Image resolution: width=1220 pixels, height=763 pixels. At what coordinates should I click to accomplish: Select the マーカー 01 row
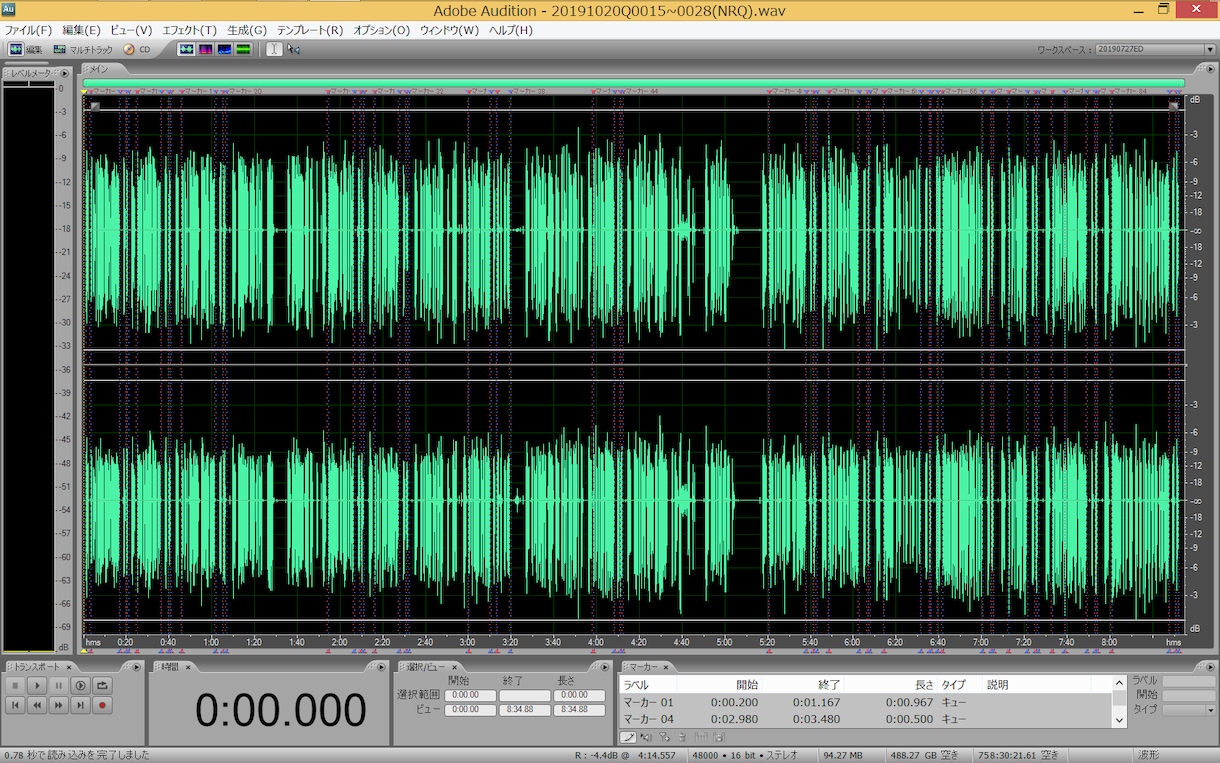865,702
